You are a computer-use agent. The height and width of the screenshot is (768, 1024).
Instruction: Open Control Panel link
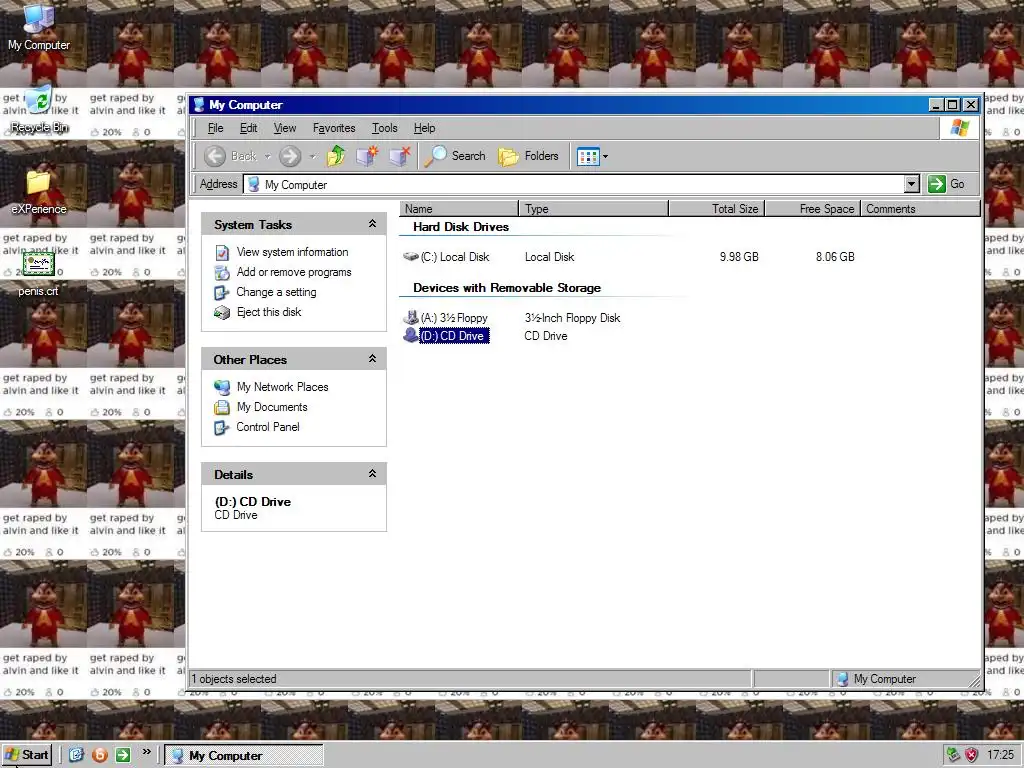click(x=268, y=427)
